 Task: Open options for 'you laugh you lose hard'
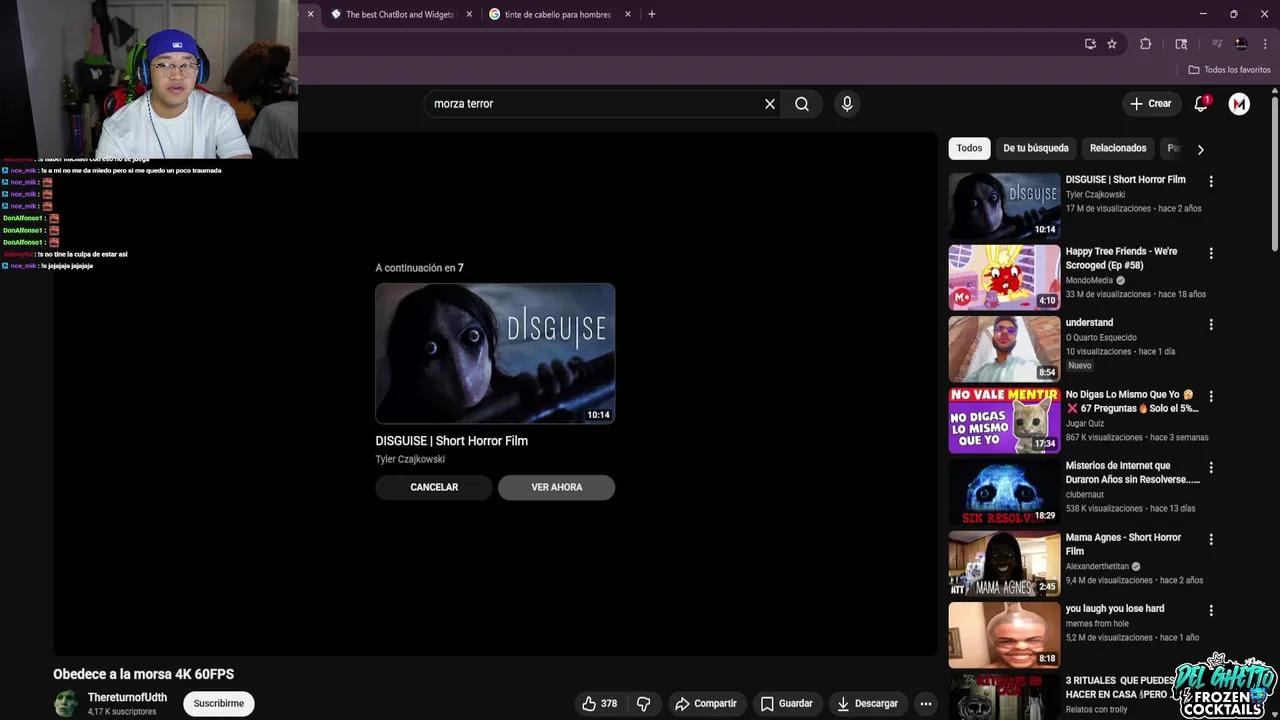point(1211,611)
